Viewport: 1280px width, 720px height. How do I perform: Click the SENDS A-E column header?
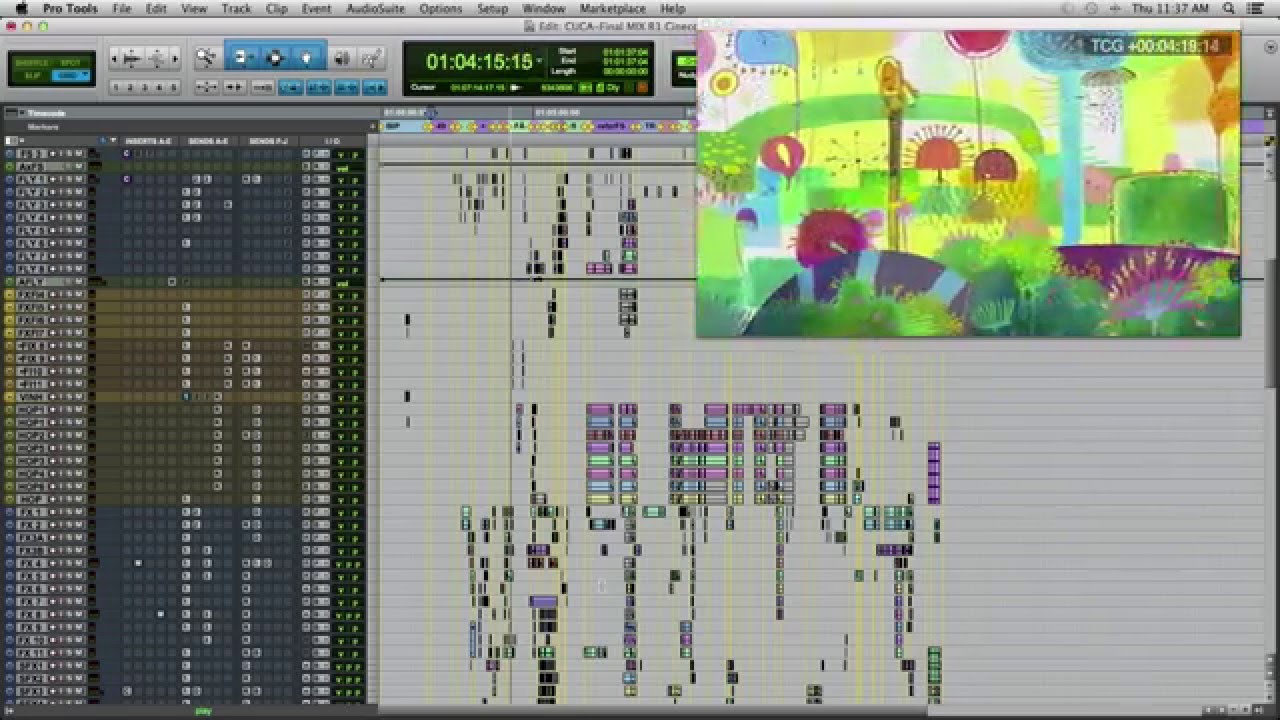click(x=208, y=141)
